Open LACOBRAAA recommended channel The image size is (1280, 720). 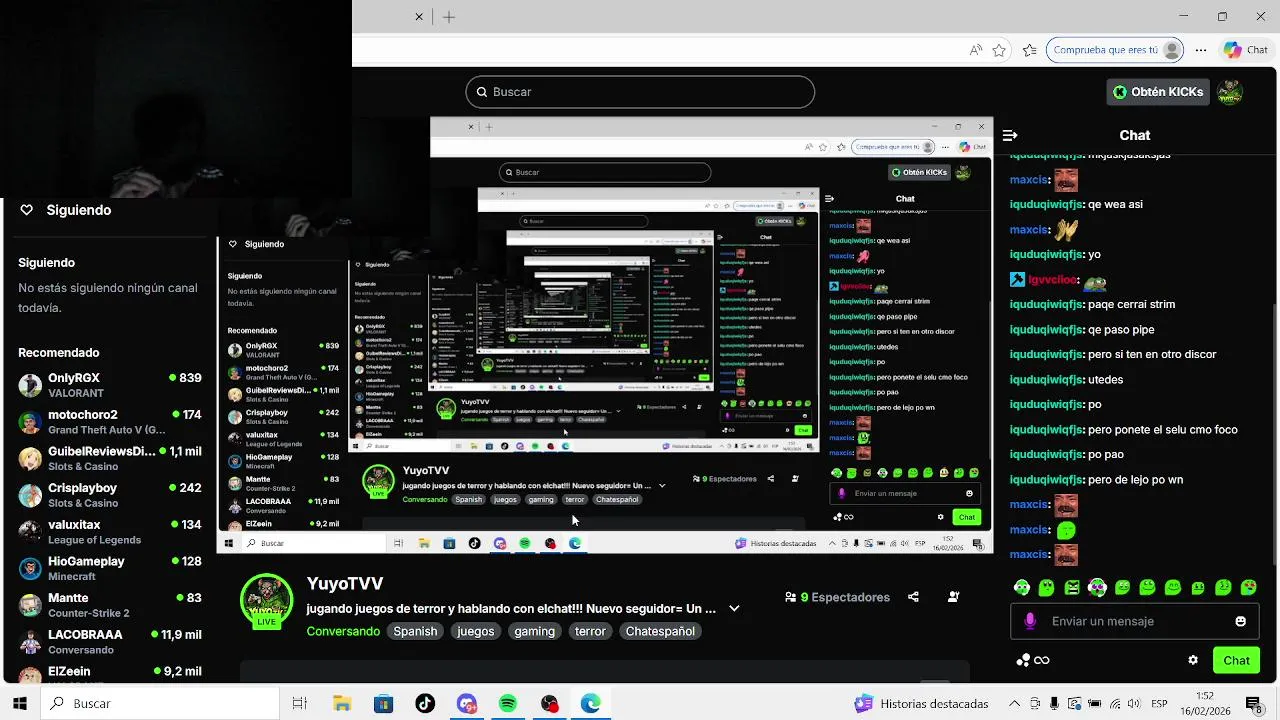click(x=110, y=642)
